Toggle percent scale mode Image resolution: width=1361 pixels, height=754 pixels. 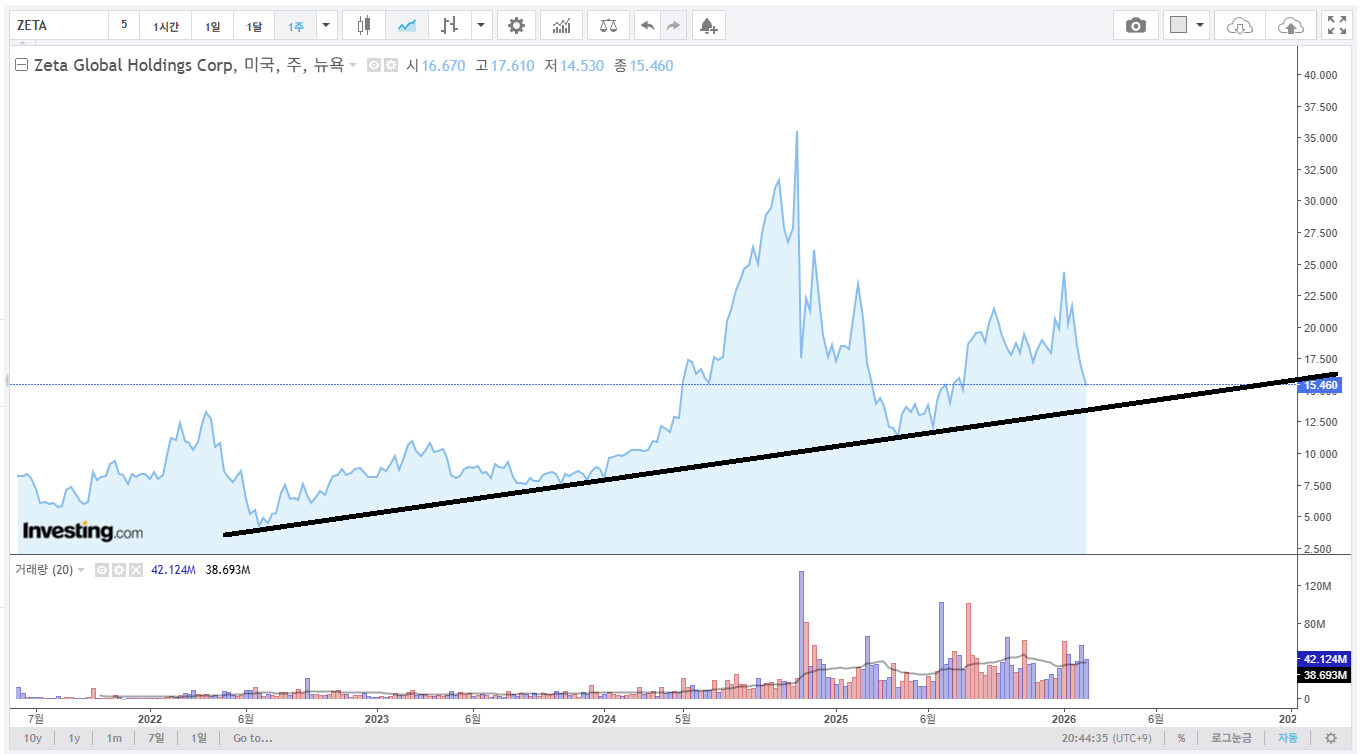point(1181,738)
